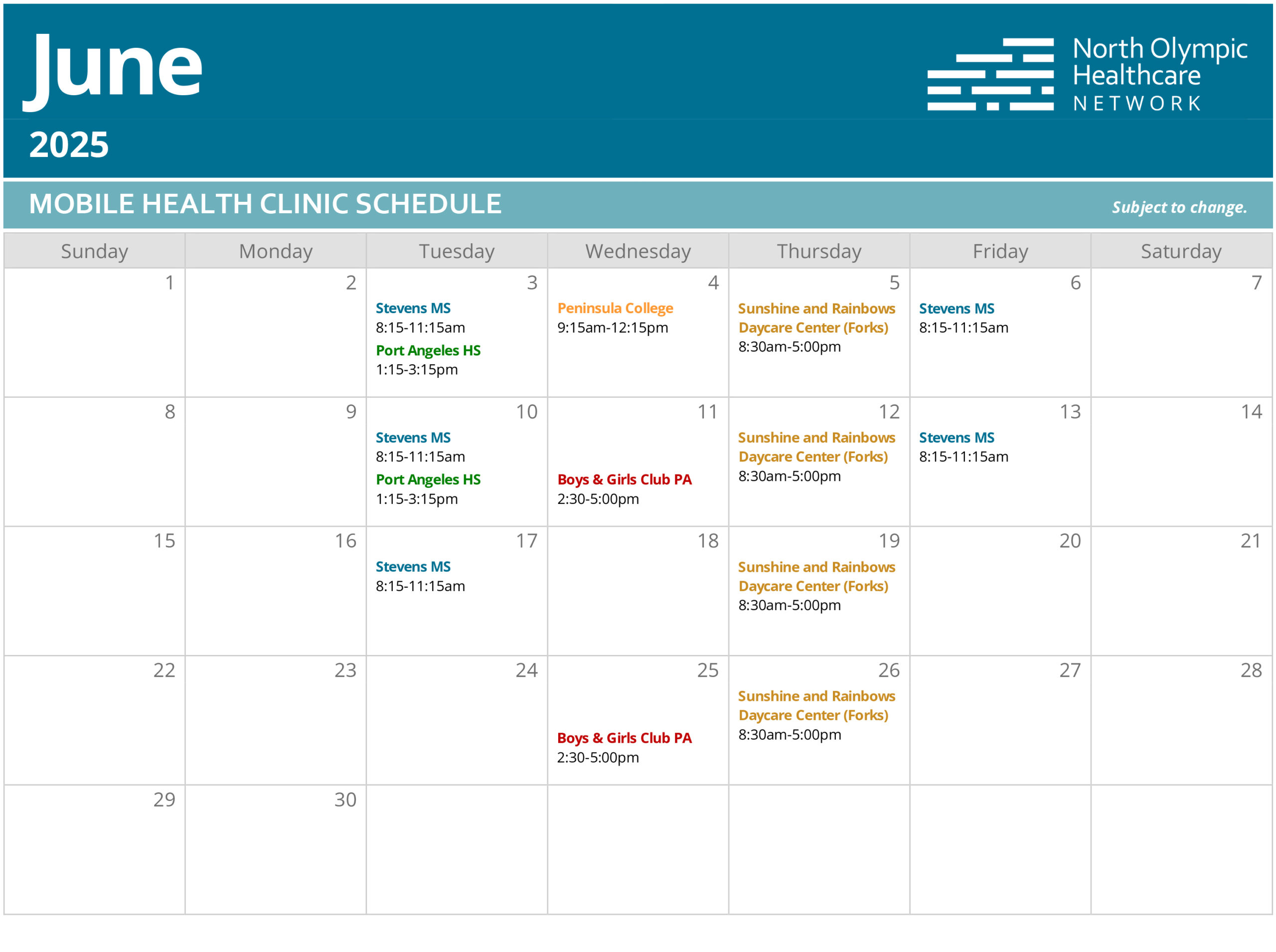Click the Stevens MS entry on June 6
Screen dimensions: 1276x952
click(x=957, y=309)
